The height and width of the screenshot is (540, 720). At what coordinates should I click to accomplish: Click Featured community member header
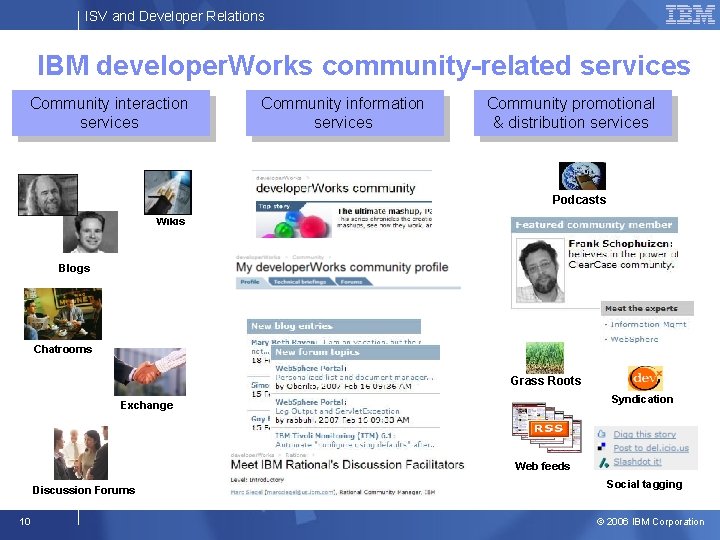(594, 225)
